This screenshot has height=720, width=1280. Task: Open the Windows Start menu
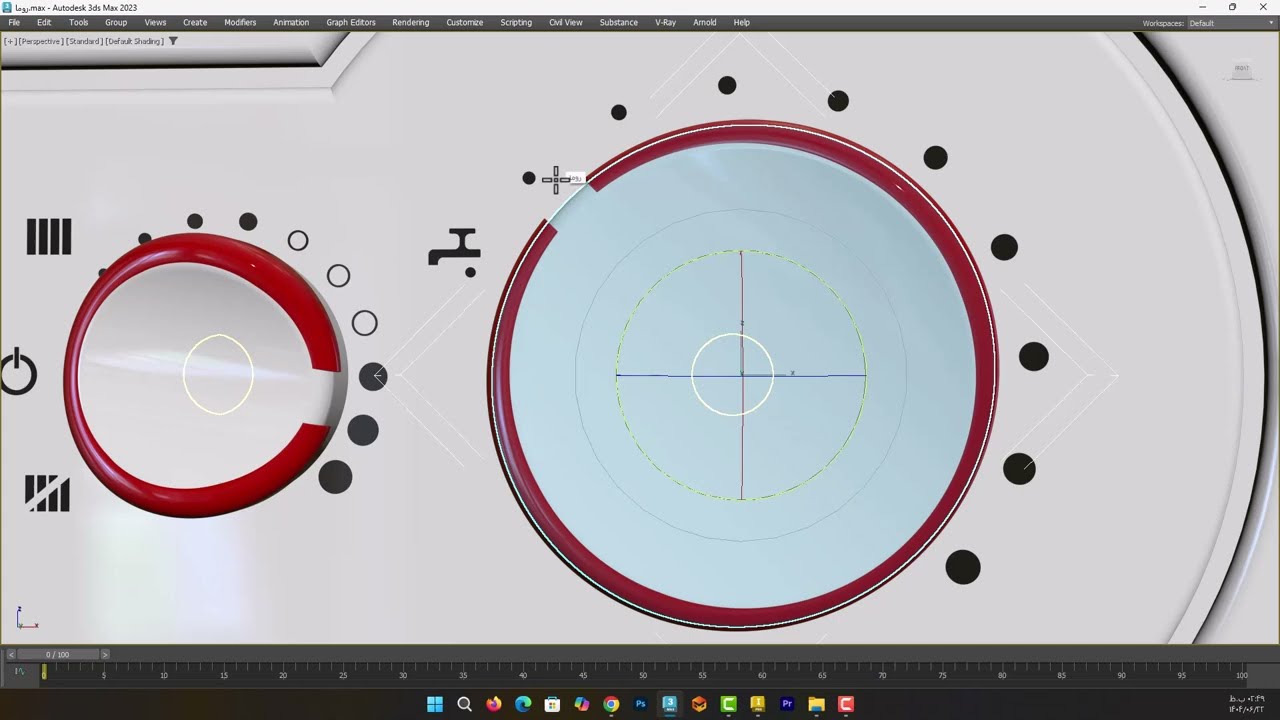[x=435, y=704]
